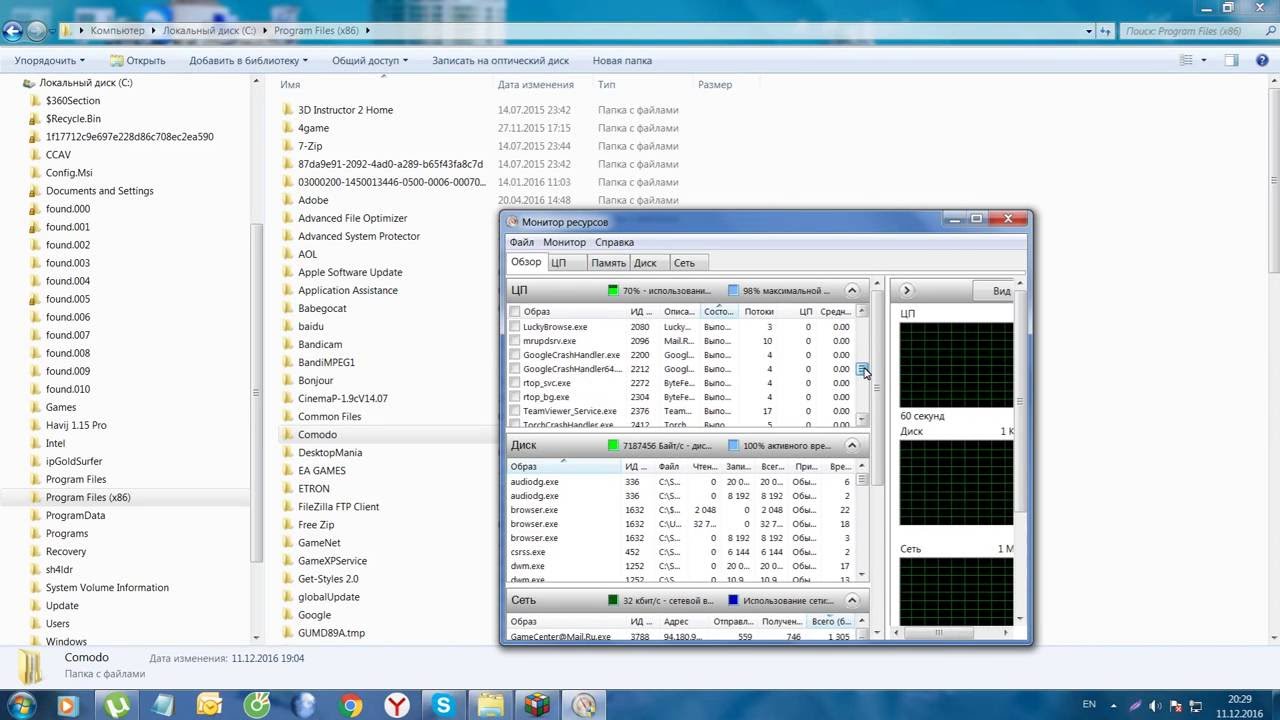Click the blue maximum frequency indicator
This screenshot has width=1280, height=720.
click(733, 291)
